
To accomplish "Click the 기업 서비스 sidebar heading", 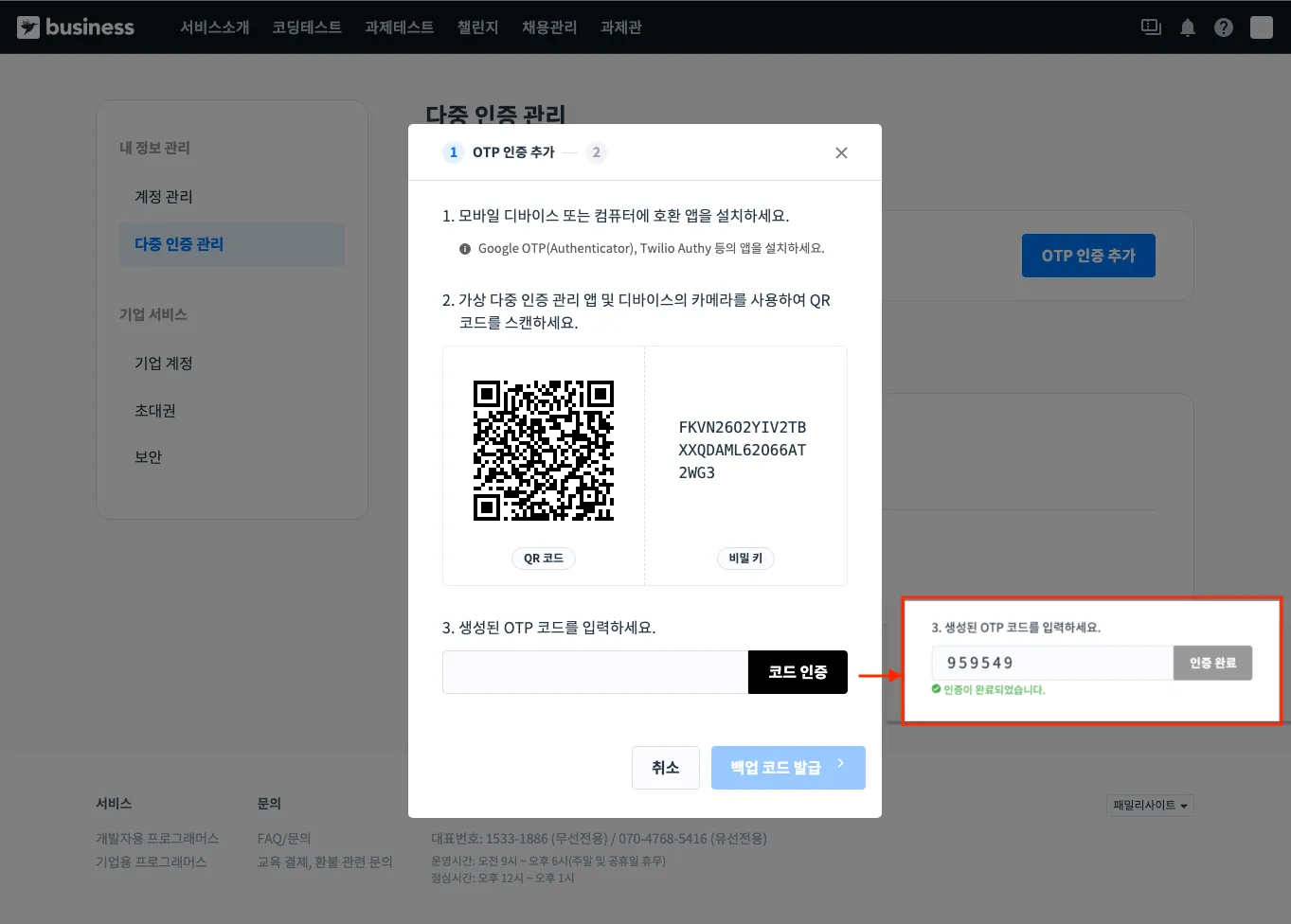I will (x=153, y=314).
